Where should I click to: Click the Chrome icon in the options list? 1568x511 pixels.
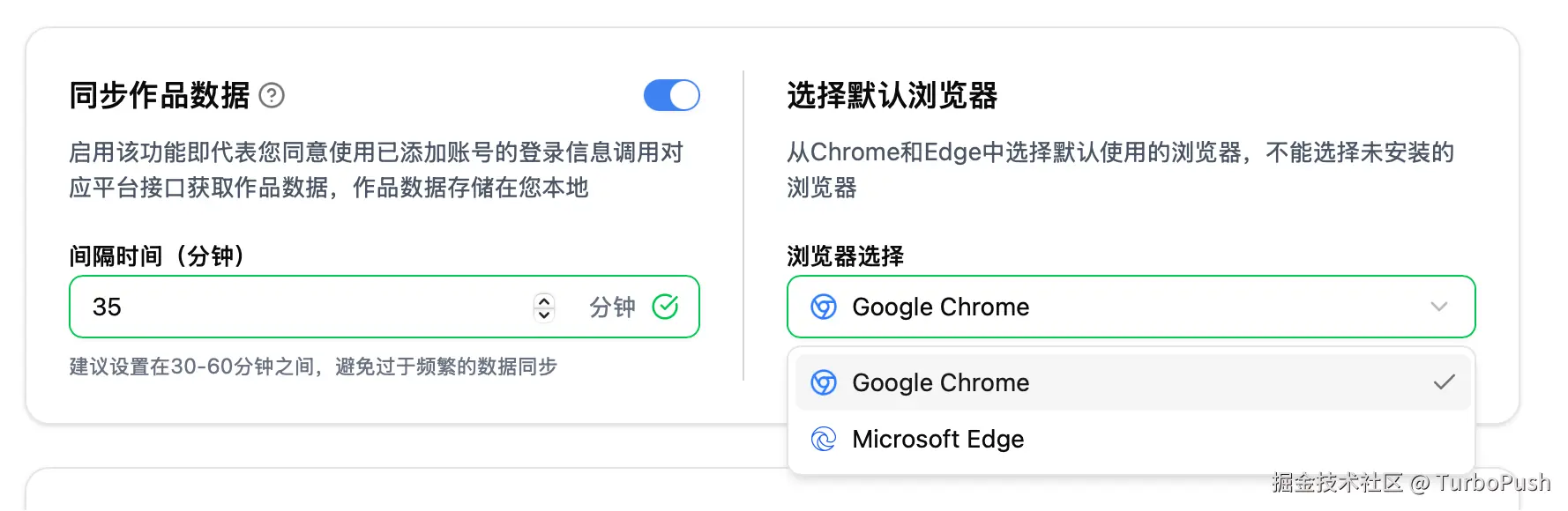coord(824,382)
